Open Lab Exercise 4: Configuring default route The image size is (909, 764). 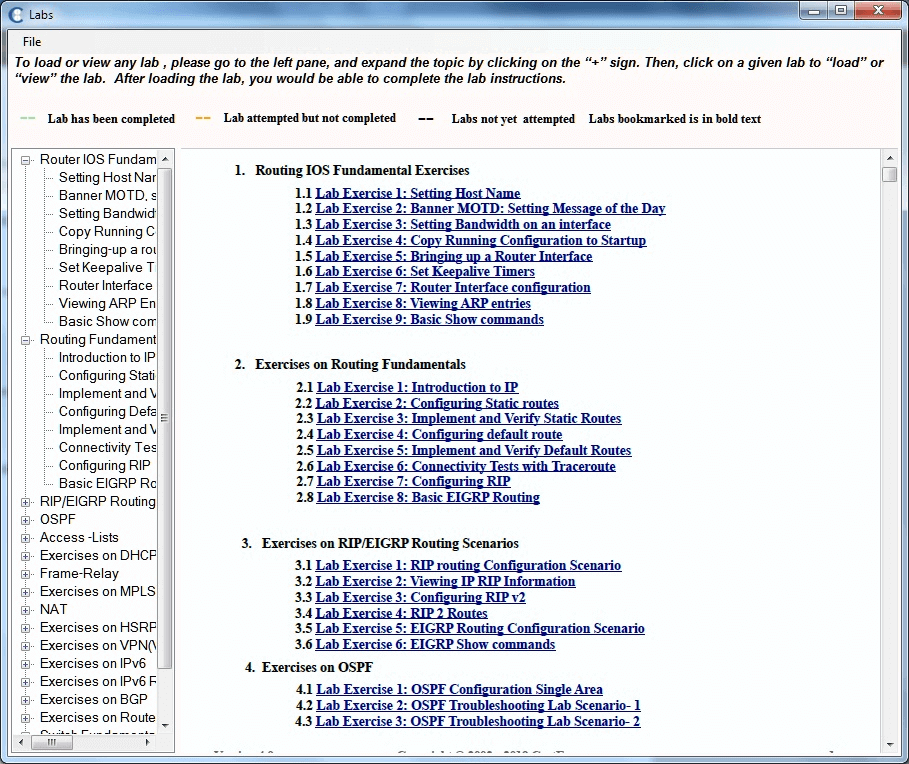[439, 434]
